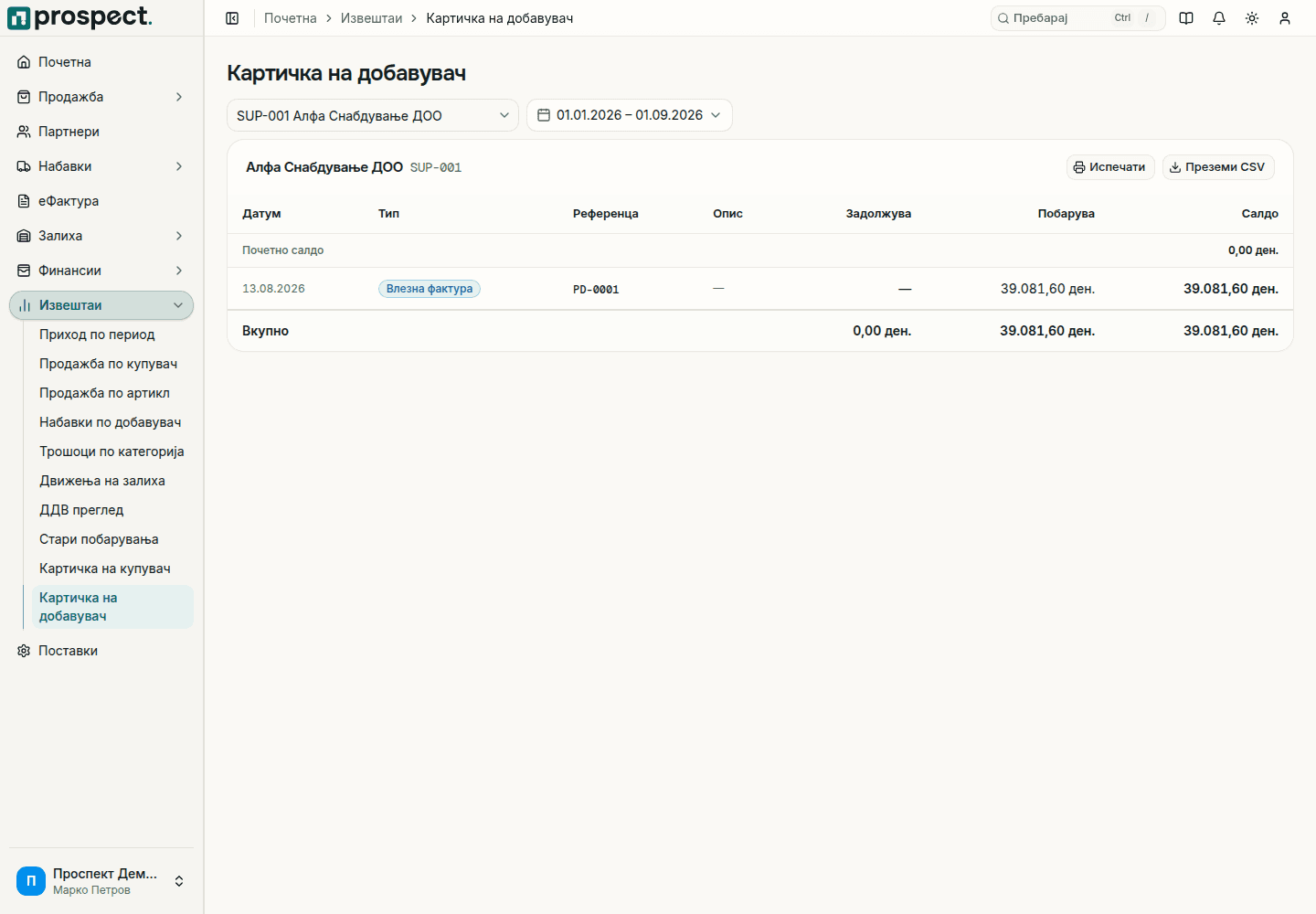Open the Продажба по купувач report
1316x914 pixels.
[112, 364]
